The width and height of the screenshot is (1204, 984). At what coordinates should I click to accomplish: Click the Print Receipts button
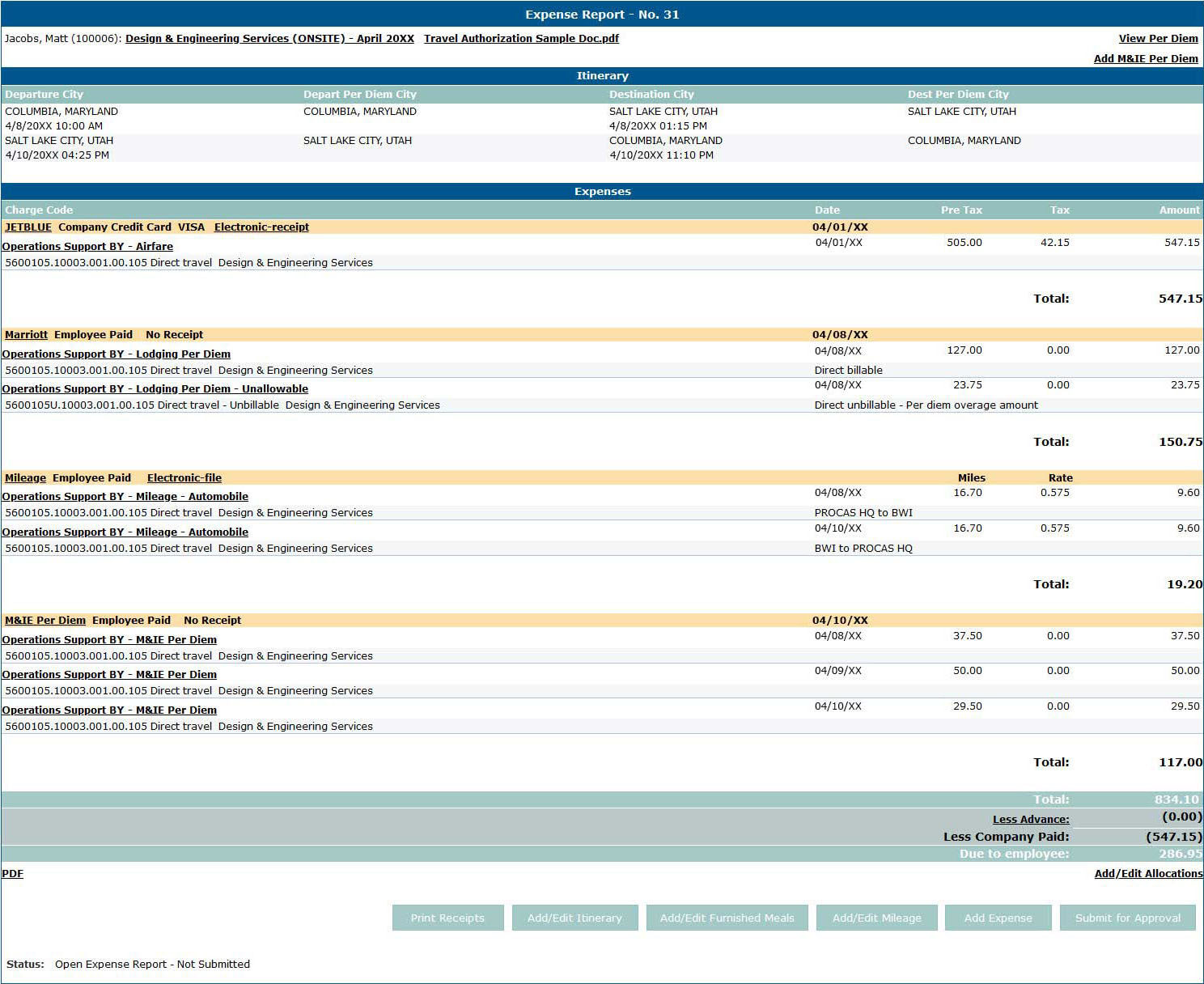[447, 918]
